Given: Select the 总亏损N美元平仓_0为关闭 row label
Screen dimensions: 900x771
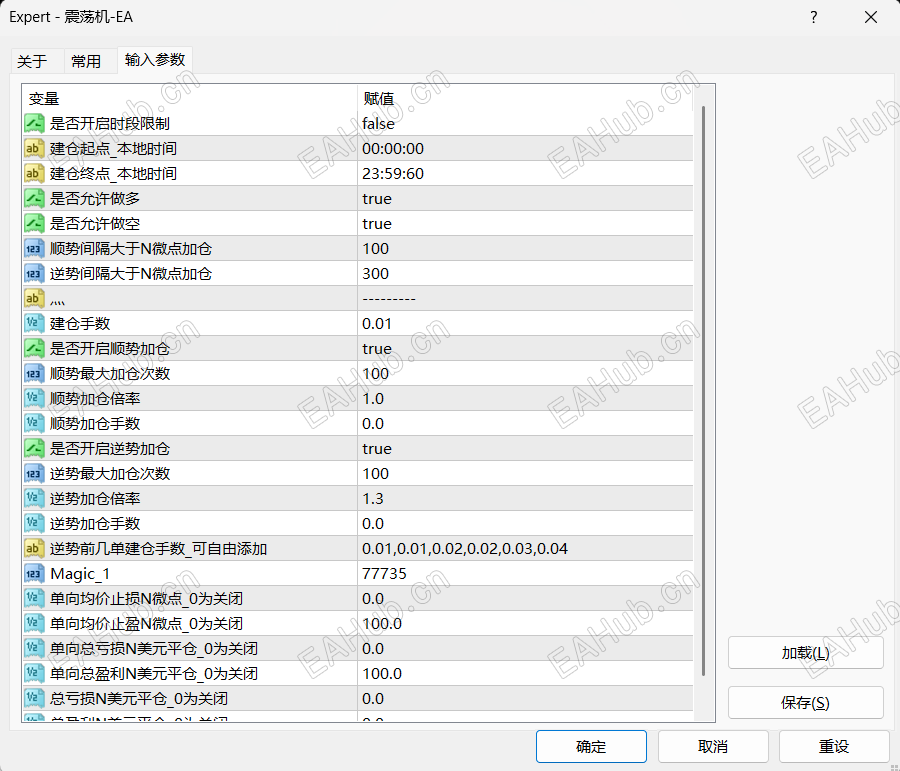Looking at the screenshot, I should pos(139,699).
